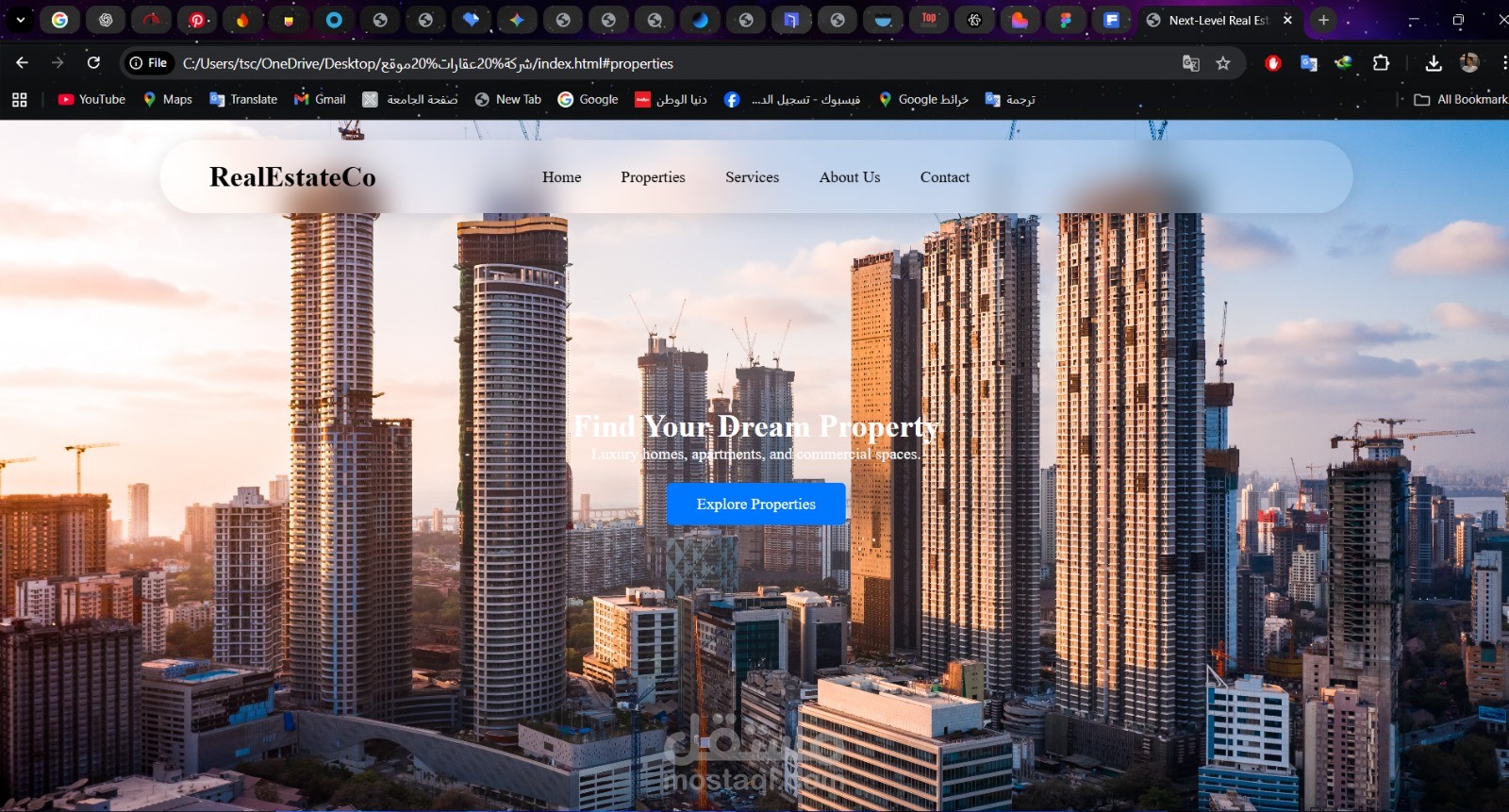Open the صفحة الجامعة bookmark
Screen dimensions: 1509x812
pos(410,99)
